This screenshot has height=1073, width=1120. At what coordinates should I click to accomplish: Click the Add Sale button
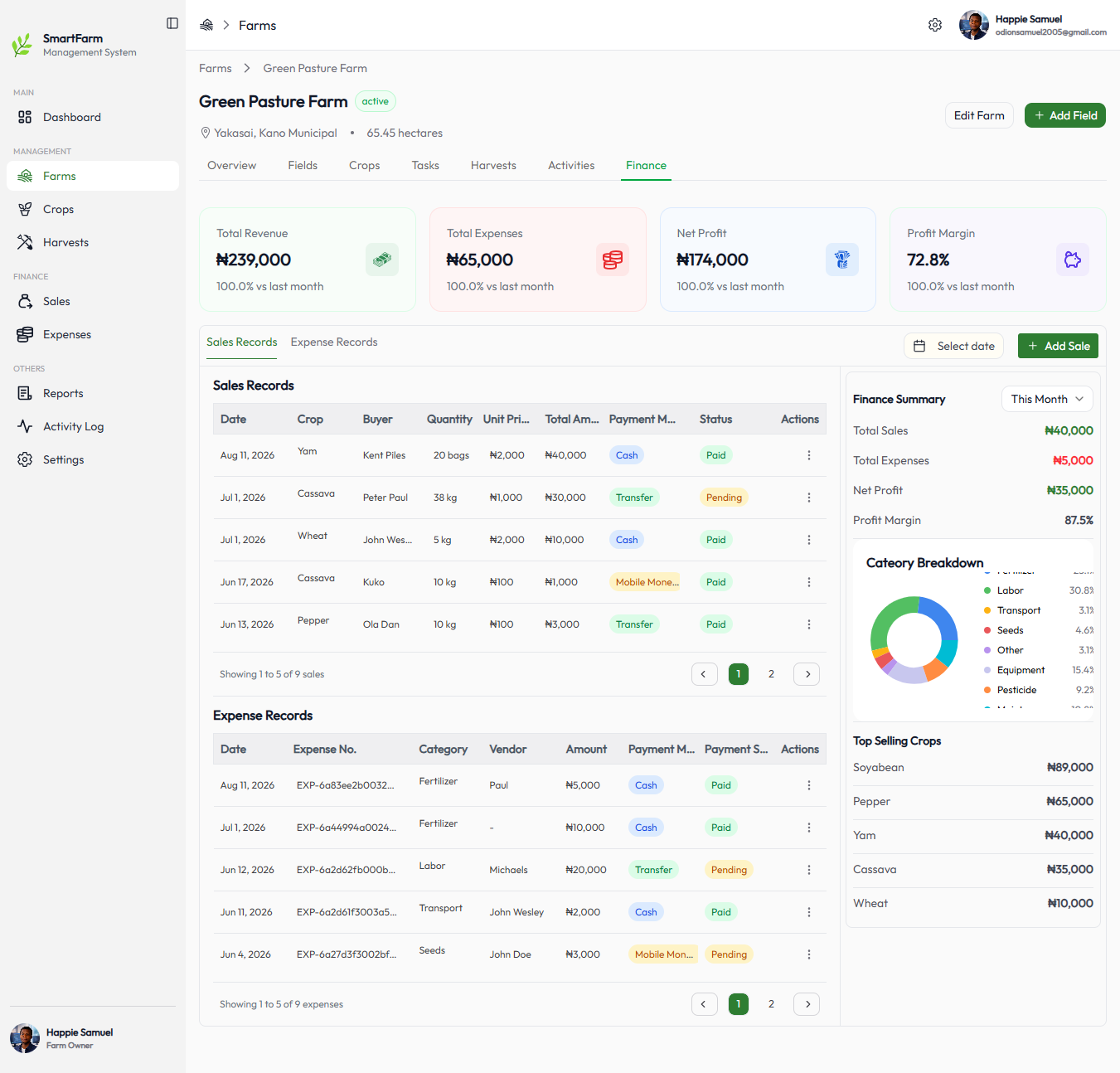point(1058,346)
